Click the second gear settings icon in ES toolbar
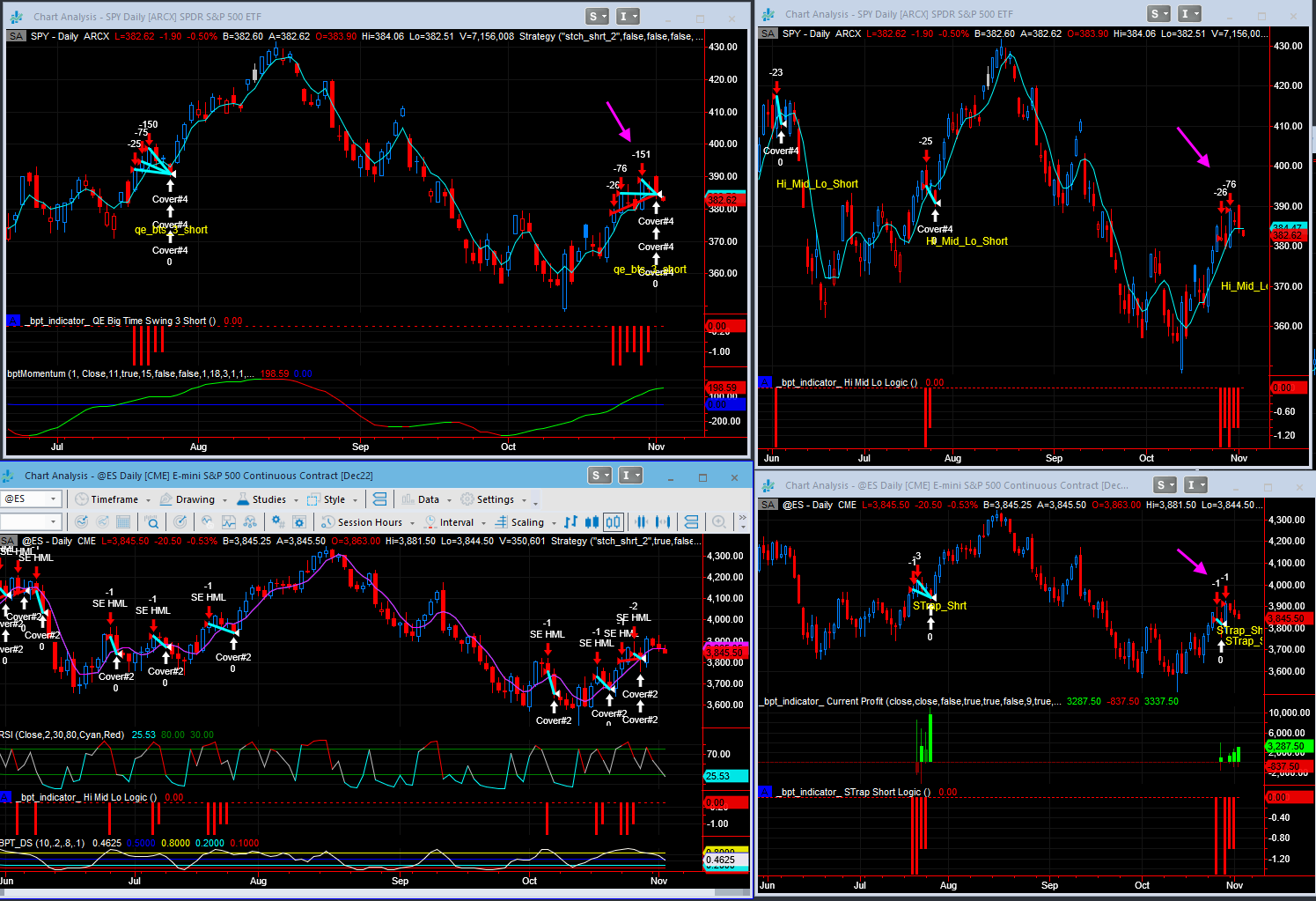This screenshot has height=901, width=1316. click(299, 522)
